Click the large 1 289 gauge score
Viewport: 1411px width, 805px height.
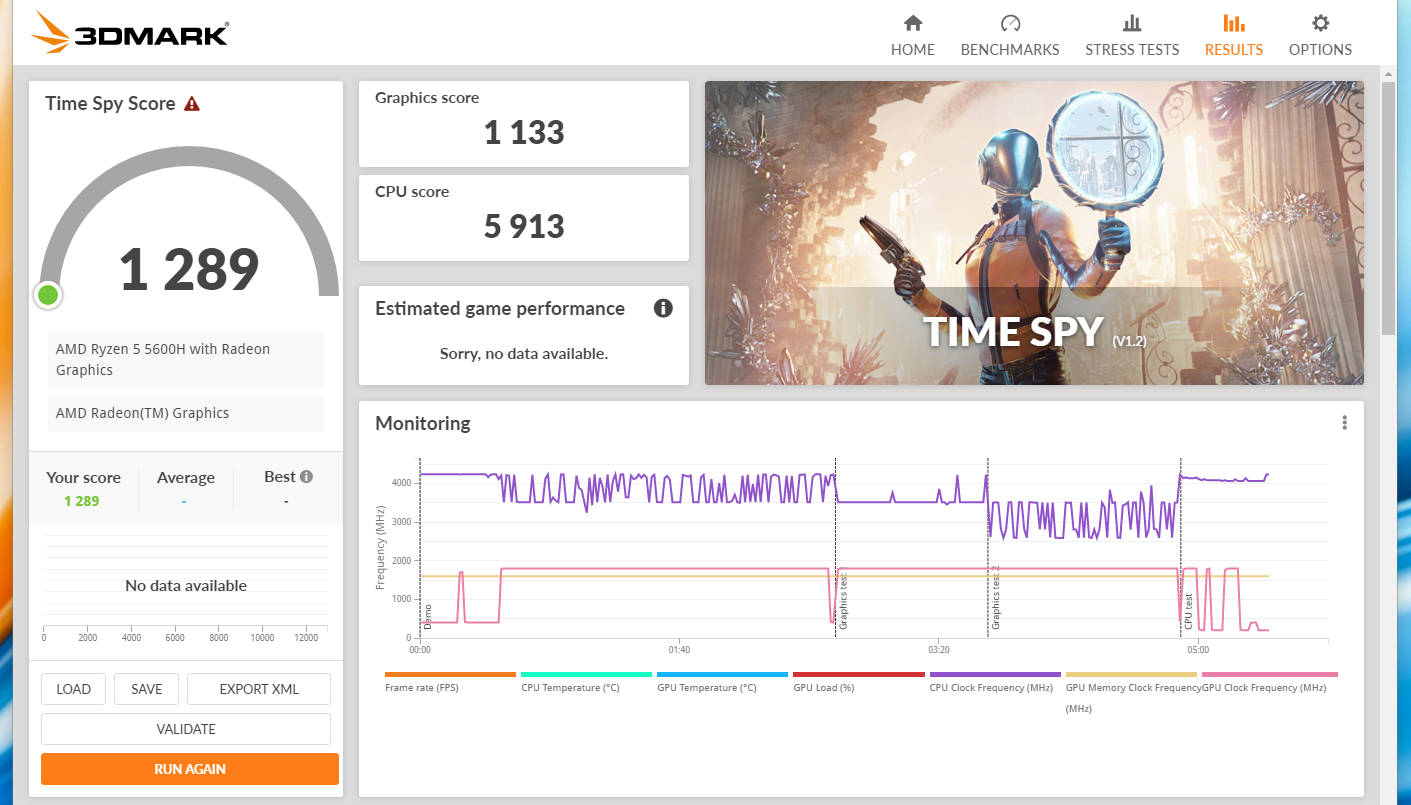[189, 270]
